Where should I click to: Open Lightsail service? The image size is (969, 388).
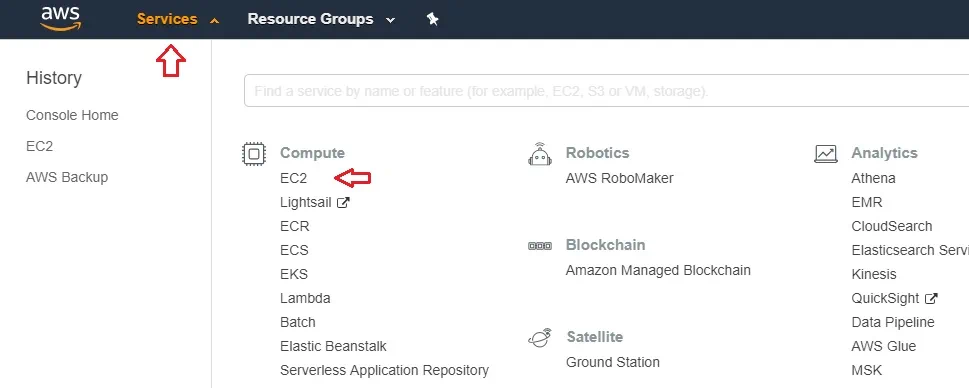[306, 203]
